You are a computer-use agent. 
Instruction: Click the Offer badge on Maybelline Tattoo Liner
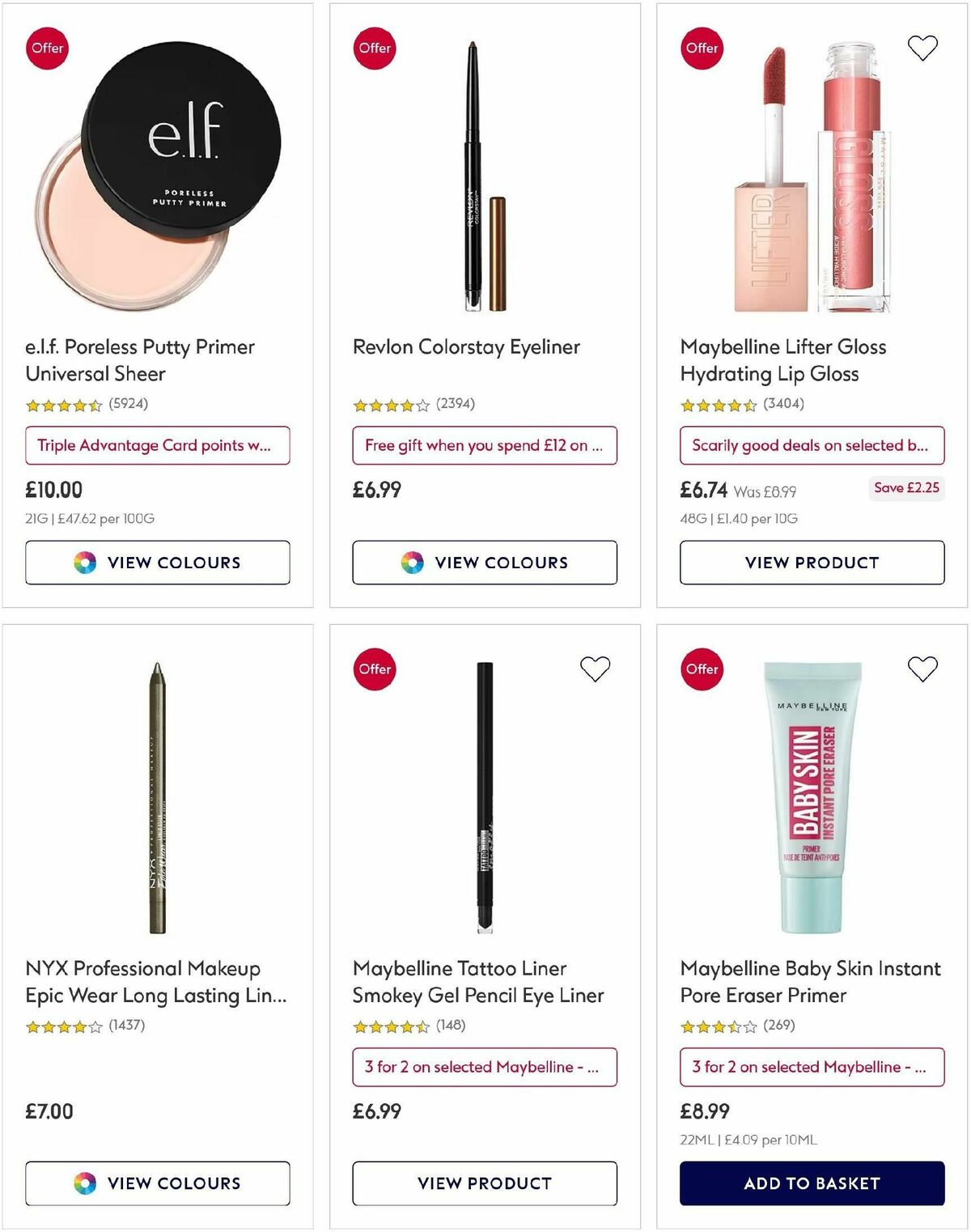pyautogui.click(x=374, y=669)
